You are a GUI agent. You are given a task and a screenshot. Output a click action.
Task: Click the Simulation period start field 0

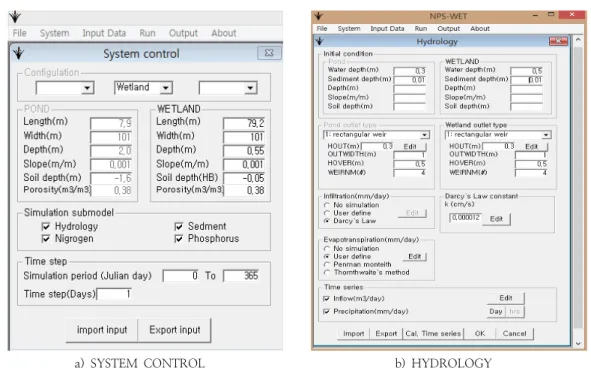point(181,276)
